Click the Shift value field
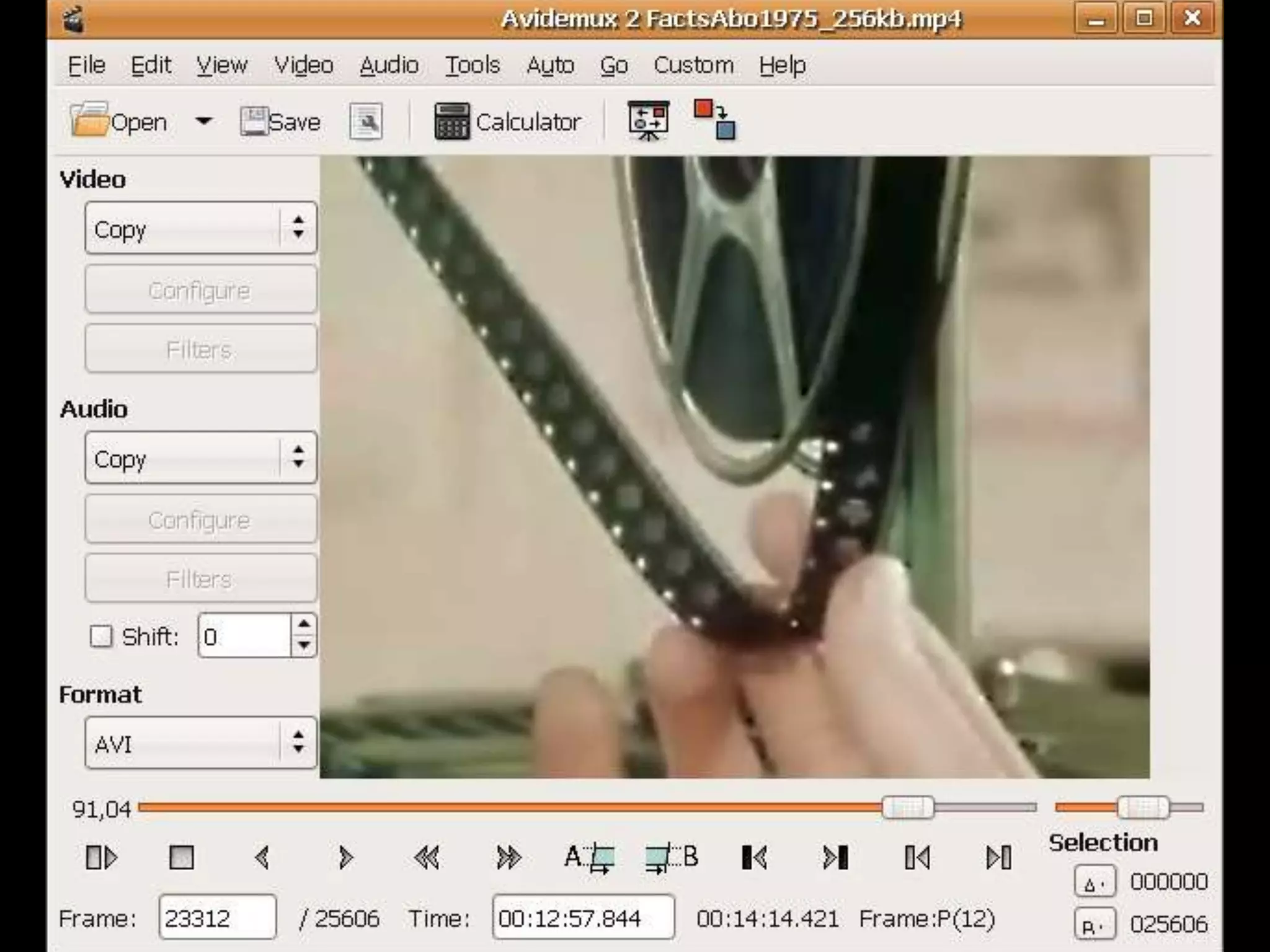Screen dimensions: 1270x952 coord(244,636)
